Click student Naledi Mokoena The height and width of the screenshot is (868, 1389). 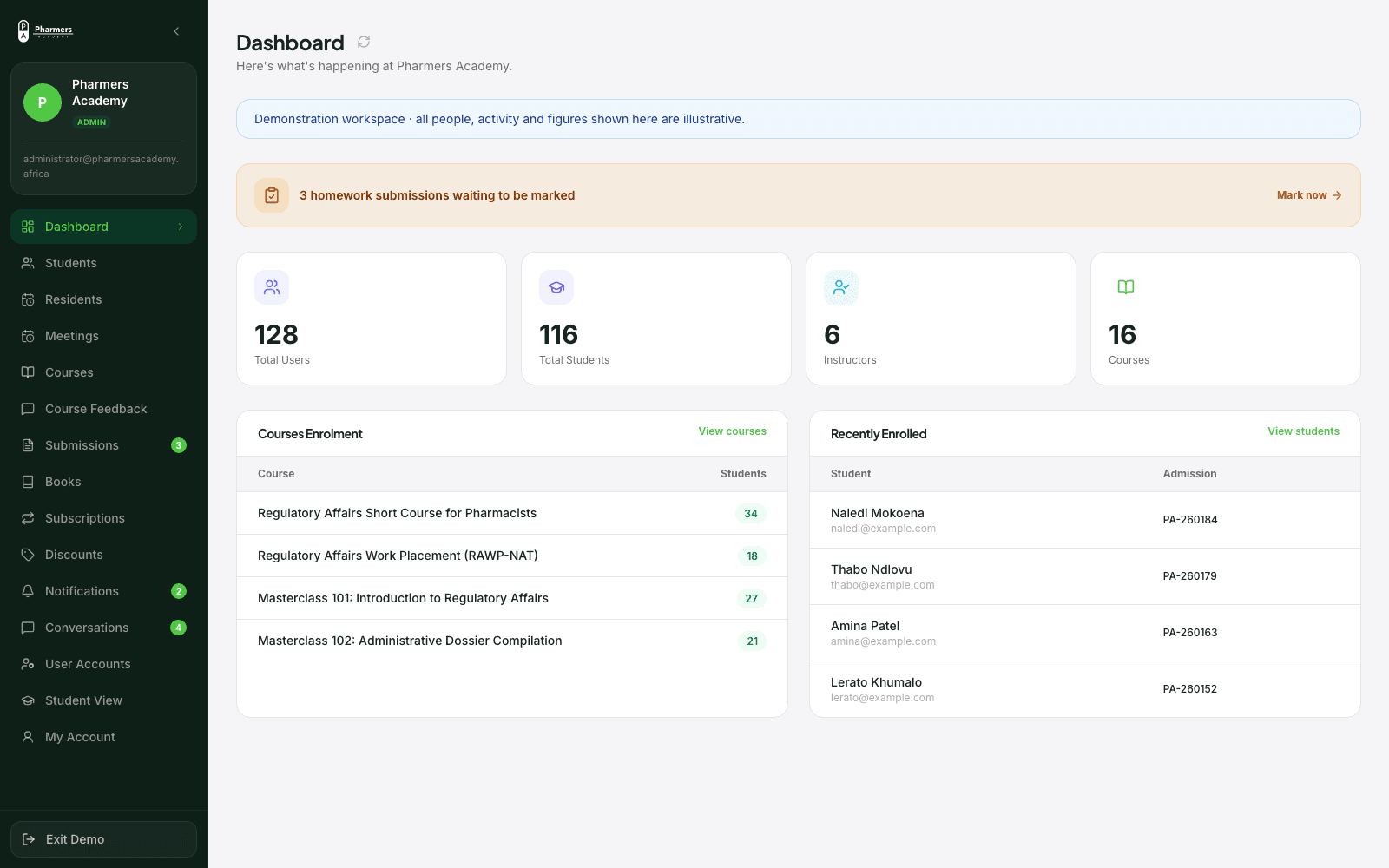[x=878, y=513]
